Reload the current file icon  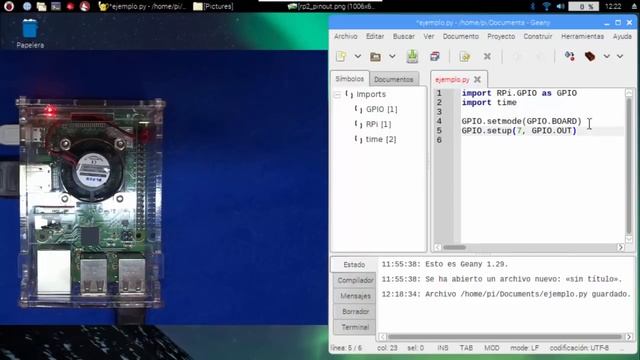point(464,56)
